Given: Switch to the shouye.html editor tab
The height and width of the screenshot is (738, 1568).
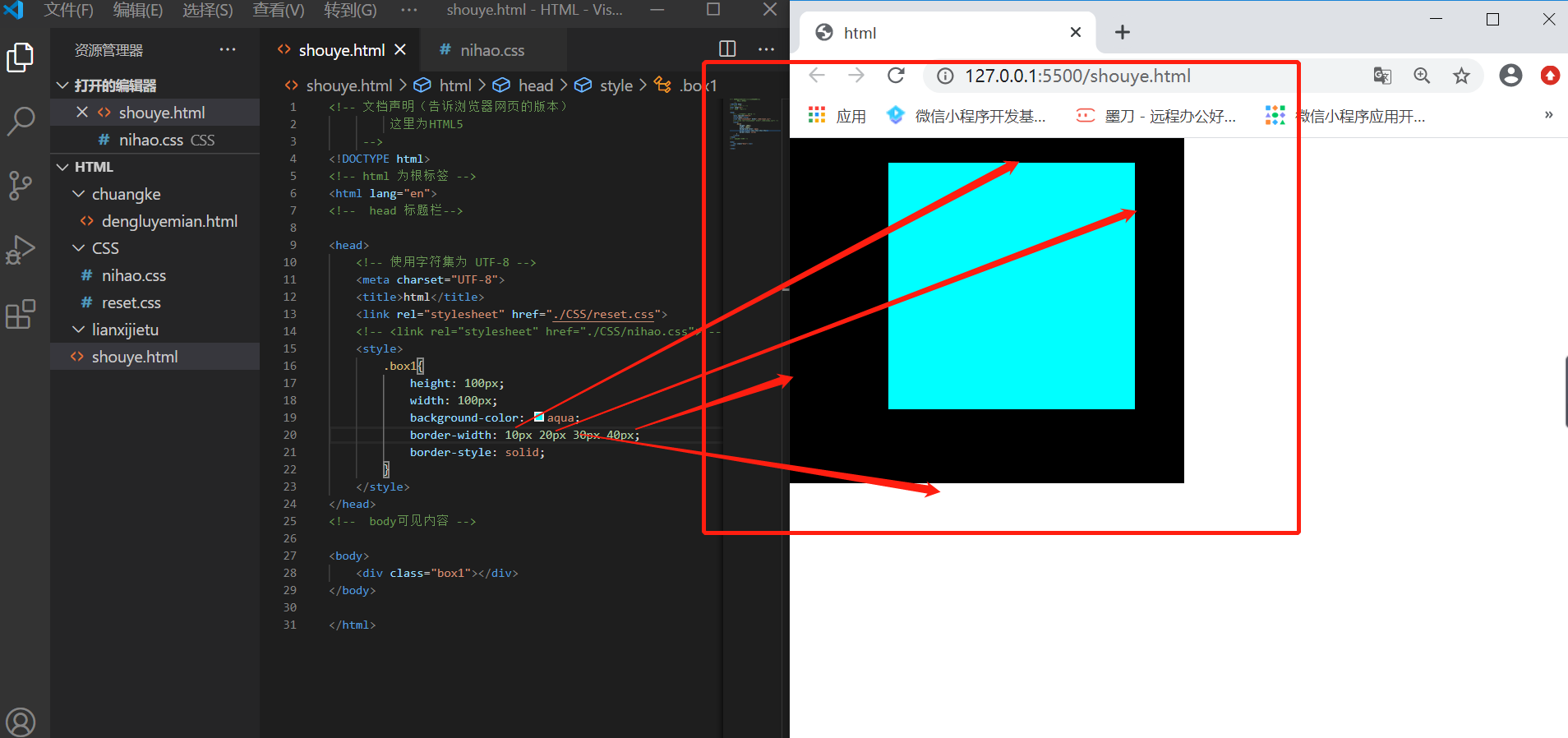Looking at the screenshot, I should [341, 50].
